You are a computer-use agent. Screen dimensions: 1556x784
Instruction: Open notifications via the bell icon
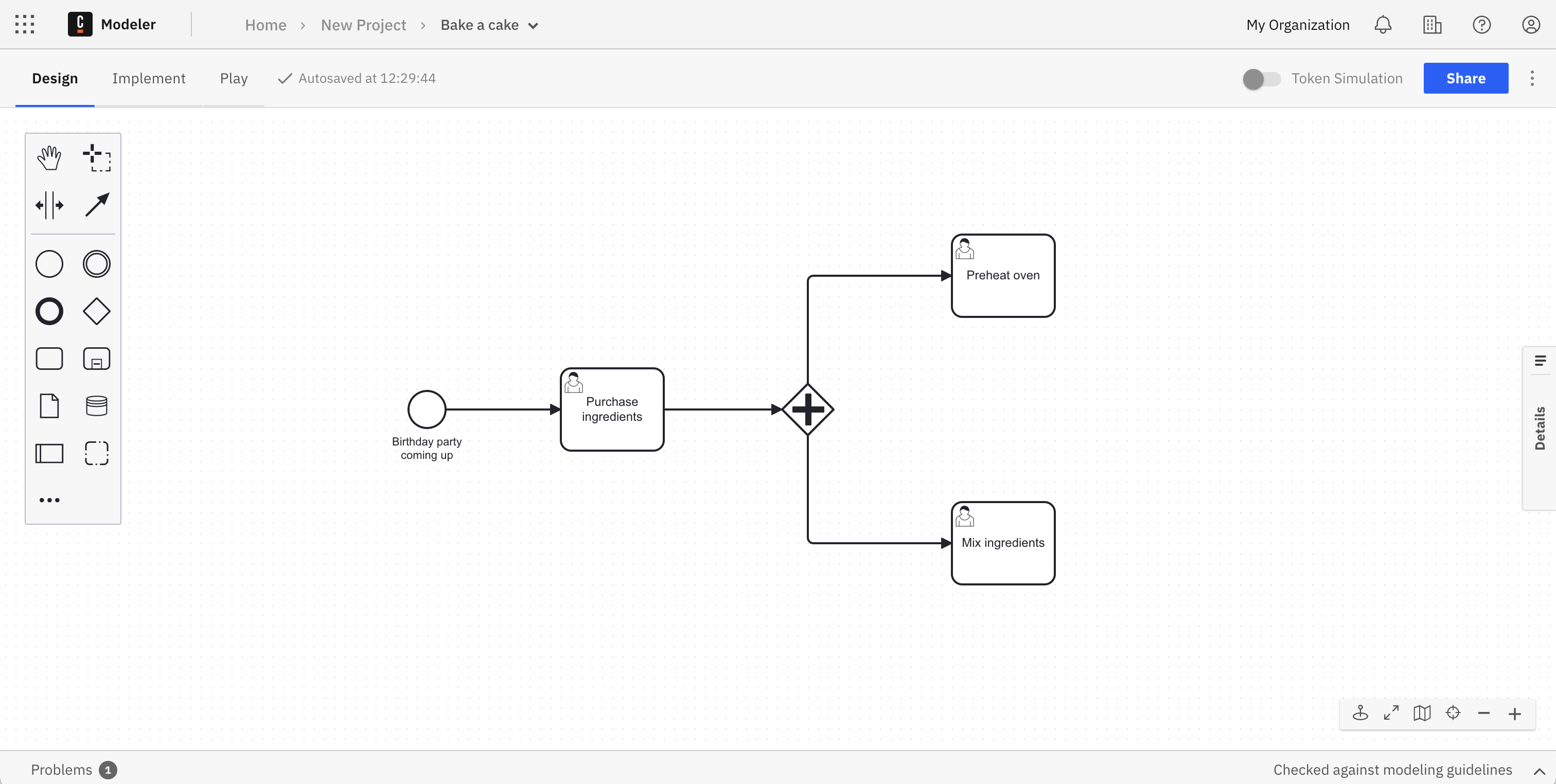click(x=1383, y=24)
